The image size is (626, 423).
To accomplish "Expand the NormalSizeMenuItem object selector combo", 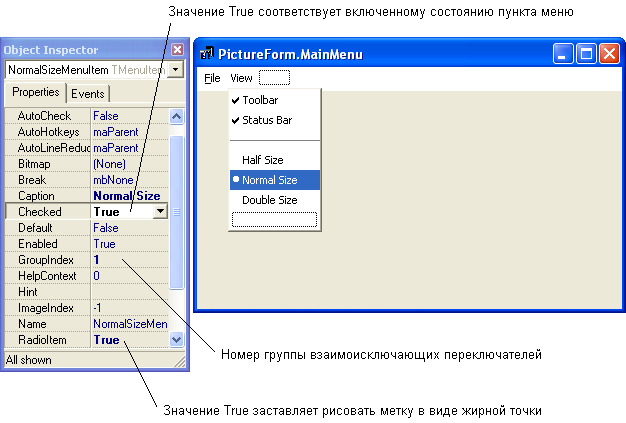I will 176,70.
